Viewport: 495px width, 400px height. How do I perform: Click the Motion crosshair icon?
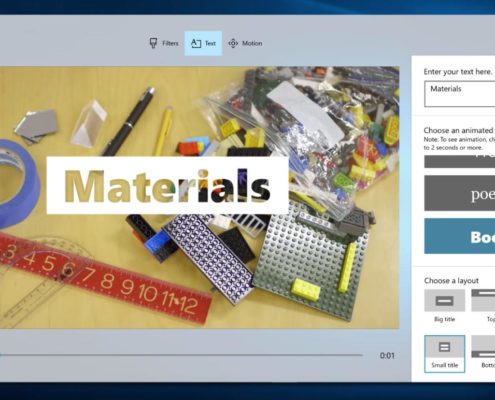233,43
